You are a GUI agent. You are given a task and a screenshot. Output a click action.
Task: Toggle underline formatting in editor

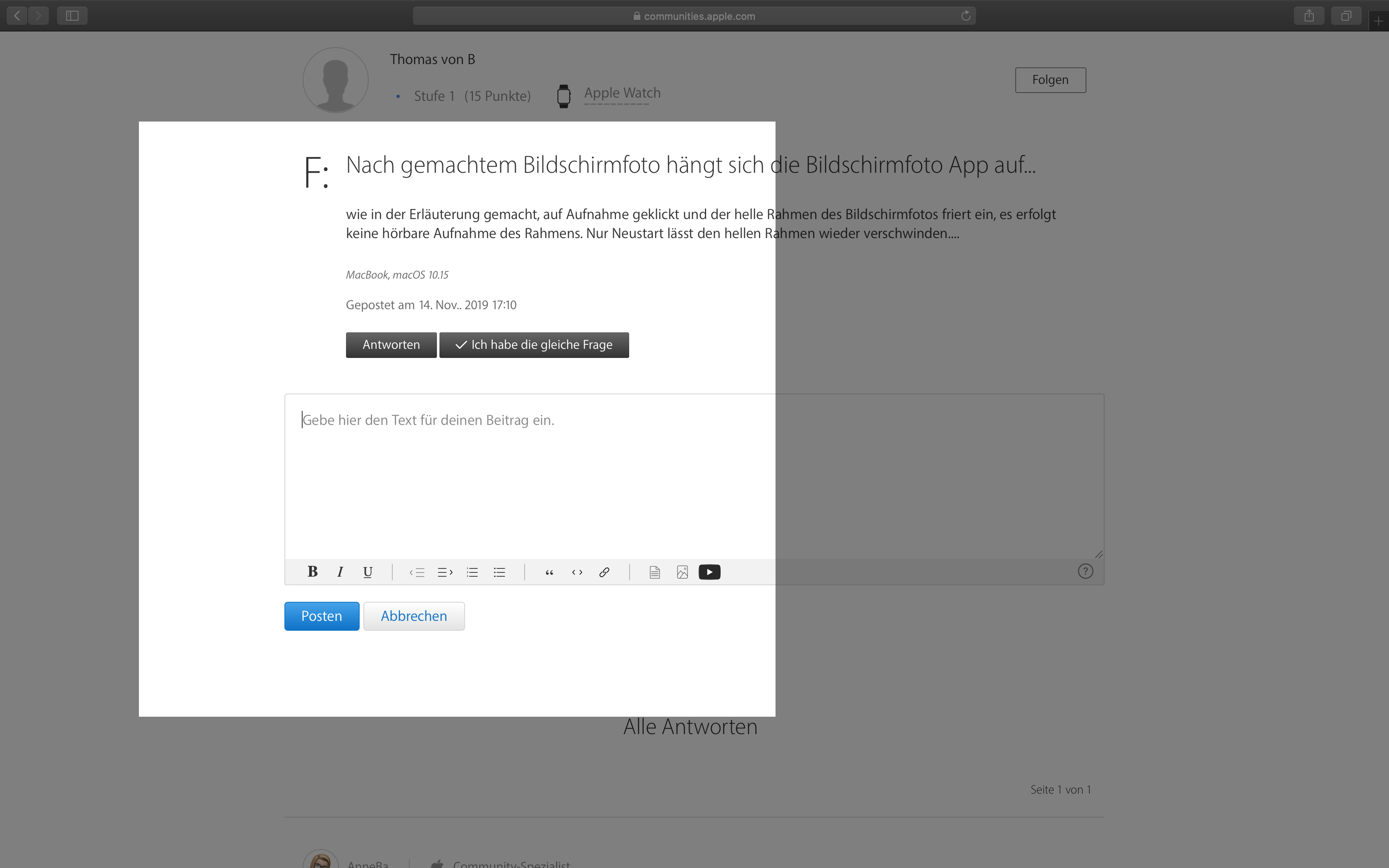click(x=368, y=572)
